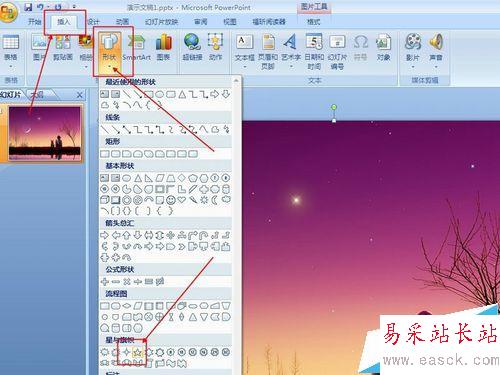Save the presentation from quick access toolbar

point(28,7)
